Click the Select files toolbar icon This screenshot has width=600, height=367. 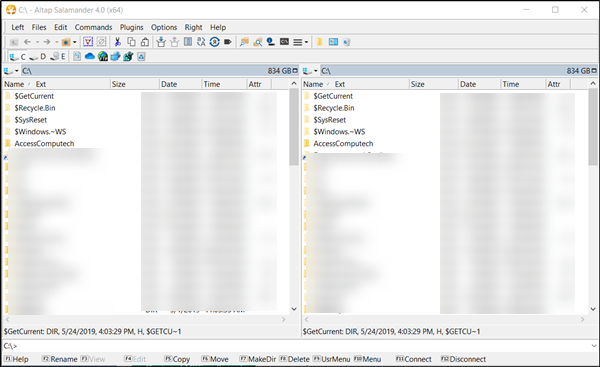tap(88, 42)
